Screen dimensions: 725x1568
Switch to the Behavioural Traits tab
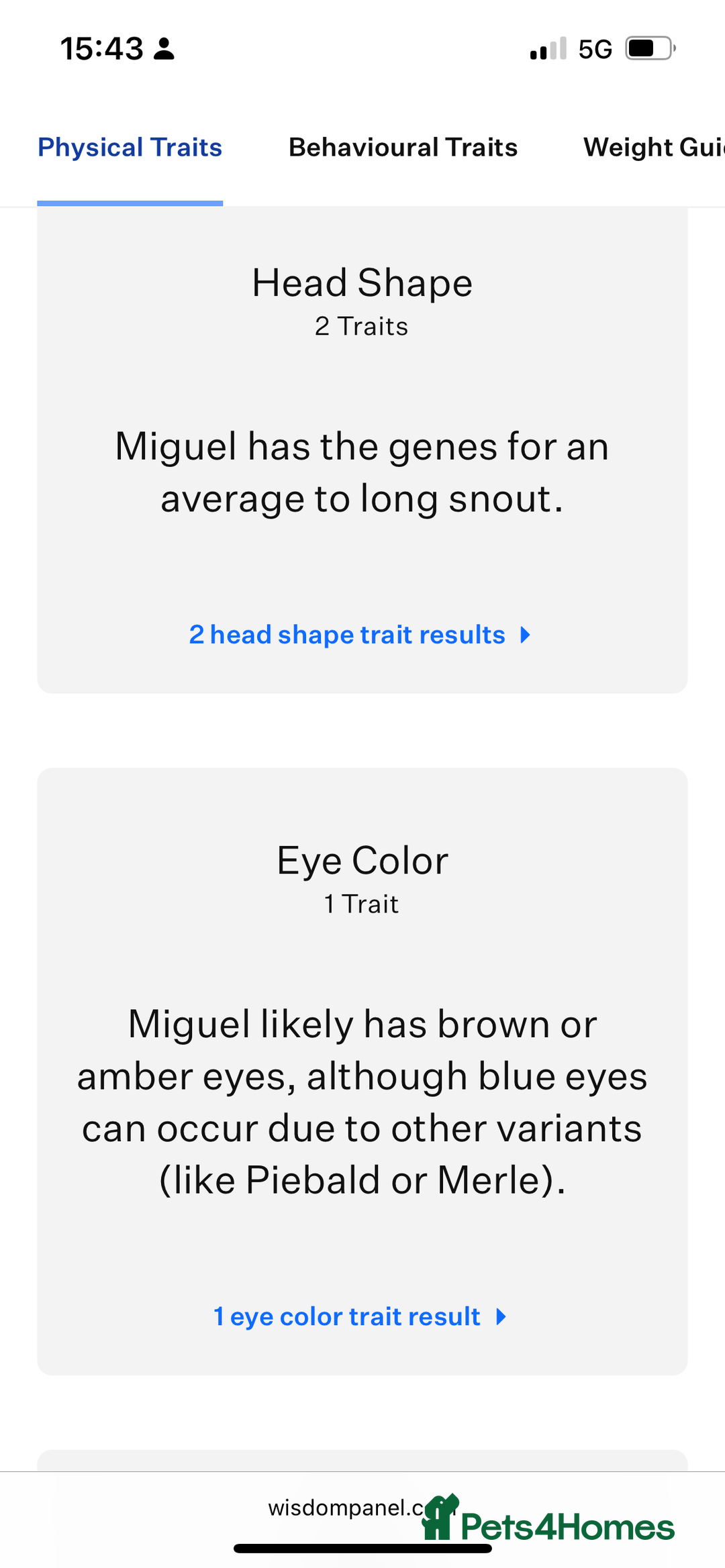point(403,148)
